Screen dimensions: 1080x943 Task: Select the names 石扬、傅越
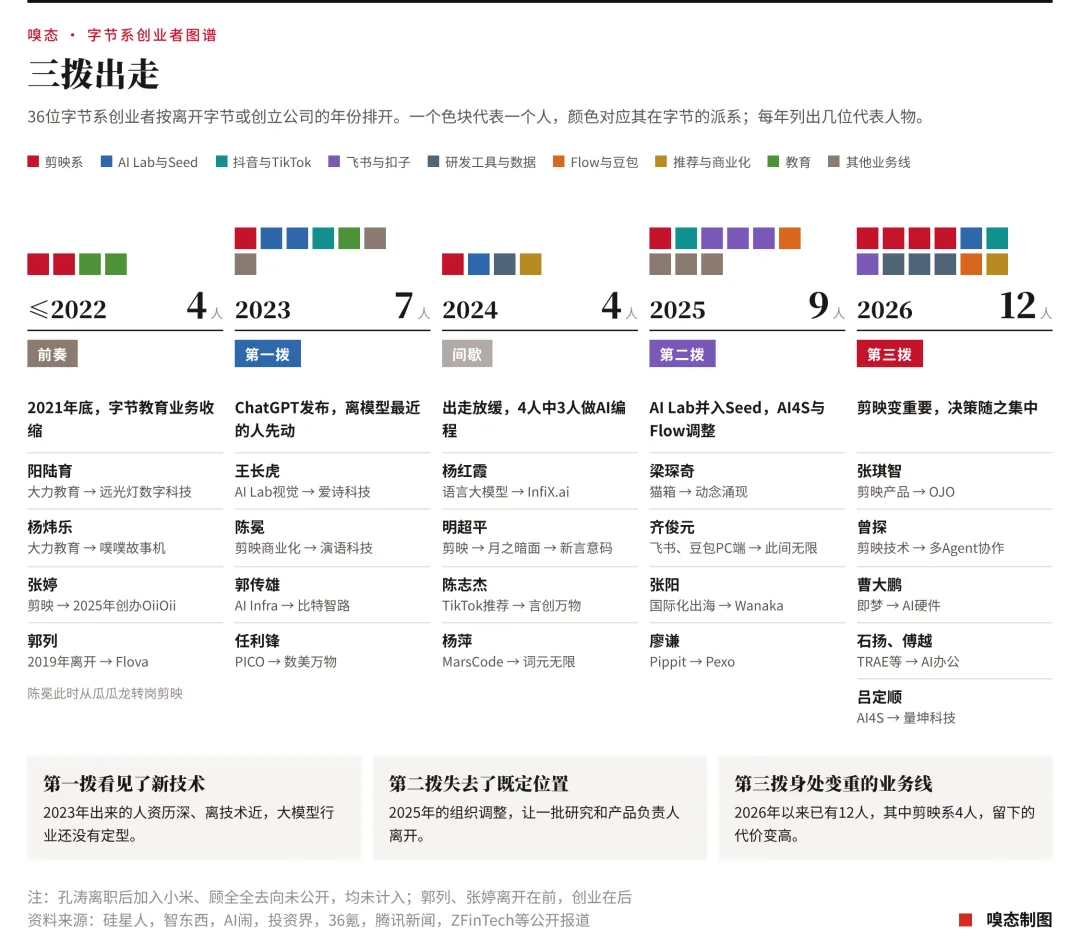894,641
